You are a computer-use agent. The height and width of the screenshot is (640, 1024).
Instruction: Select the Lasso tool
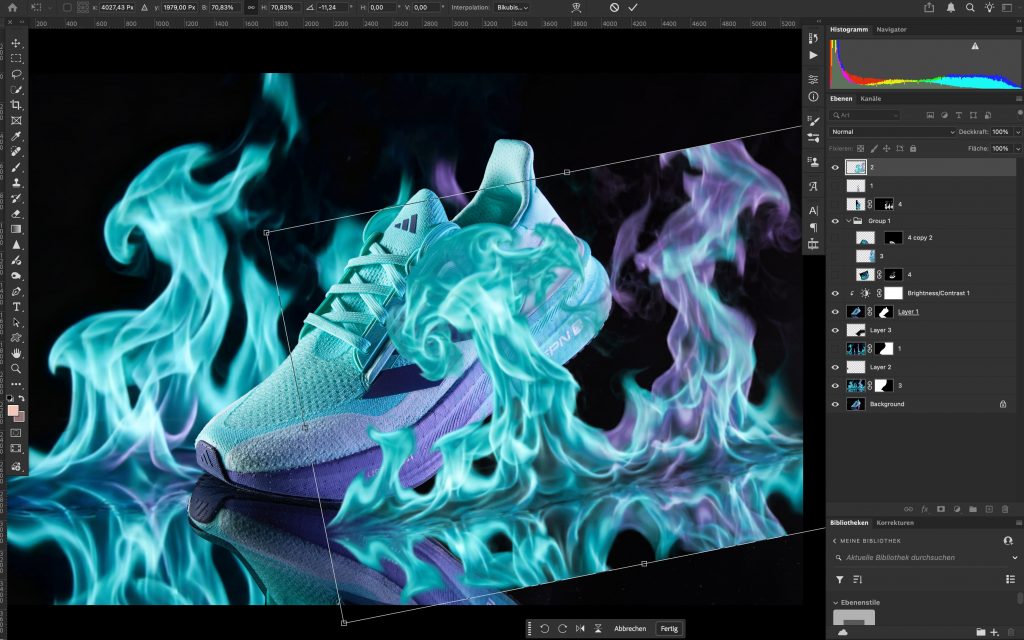tap(17, 74)
